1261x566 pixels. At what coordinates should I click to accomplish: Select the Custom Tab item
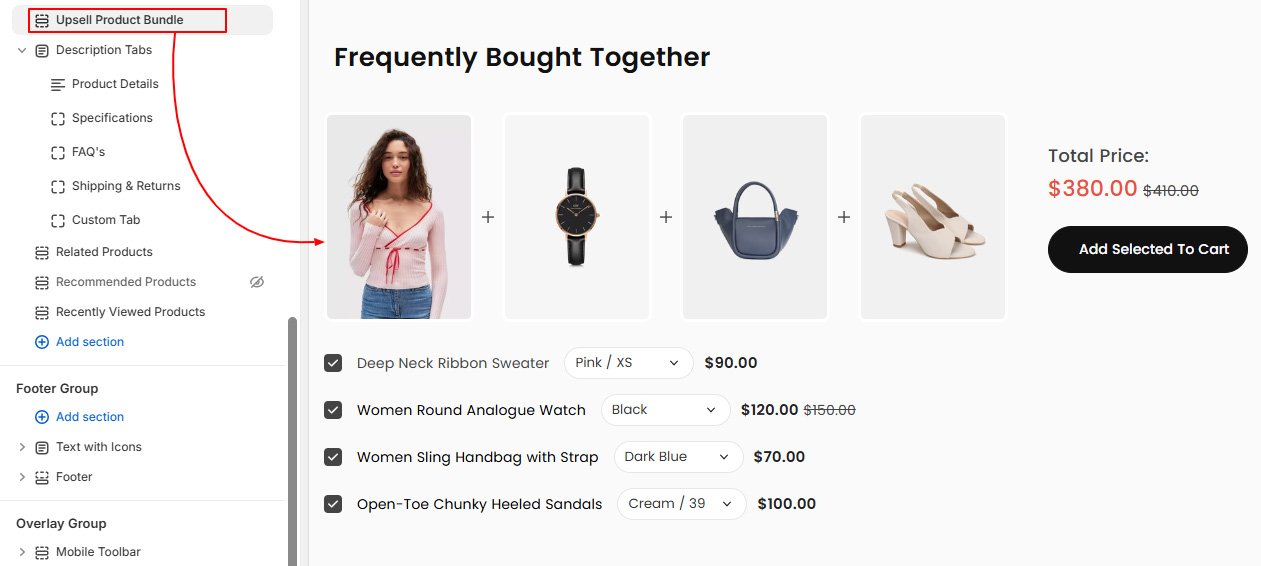pyautogui.click(x=106, y=220)
